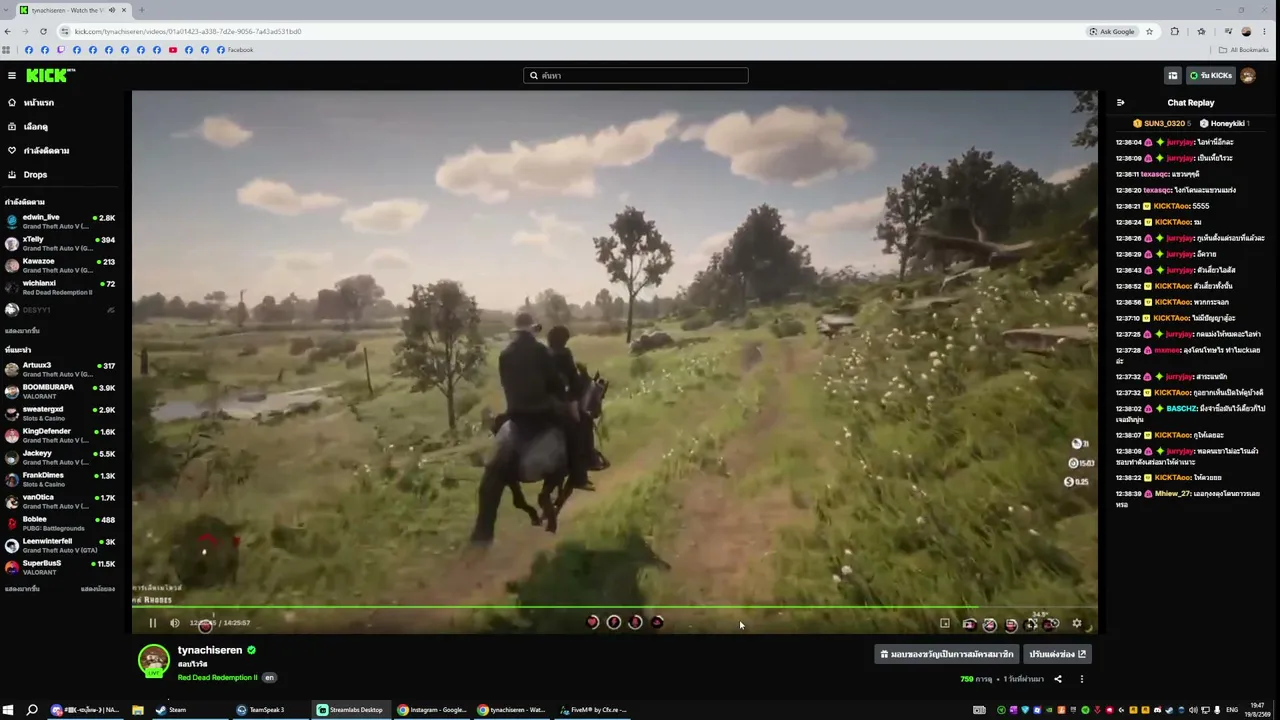Open edwin_live channel in sidebar
The image size is (1280, 720).
pyautogui.click(x=60, y=222)
